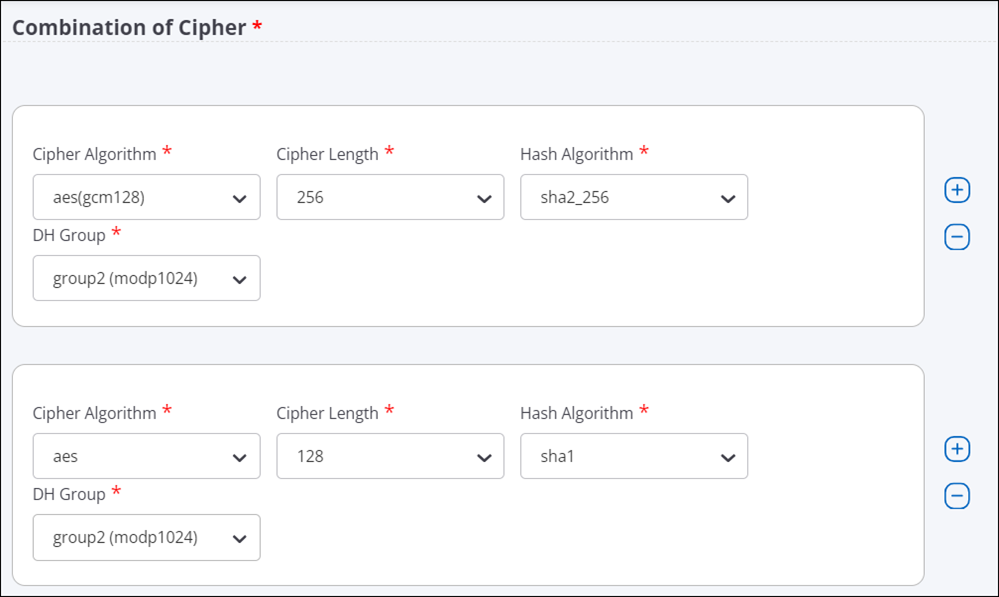This screenshot has width=999, height=597.
Task: Click the Cipher Length label above 128
Action: click(x=327, y=413)
